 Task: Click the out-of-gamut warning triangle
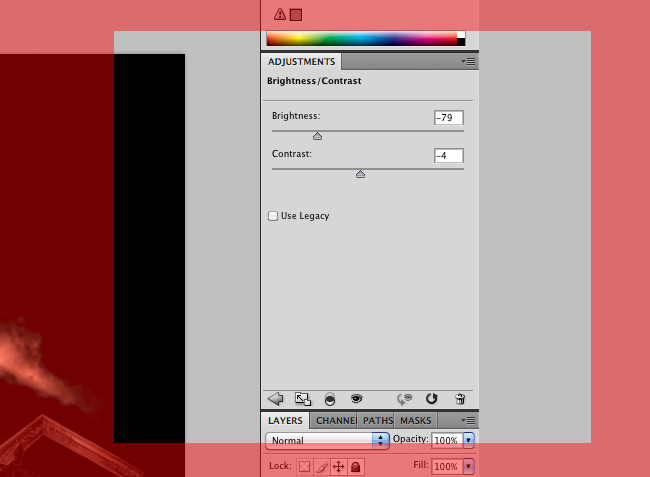pyautogui.click(x=280, y=14)
